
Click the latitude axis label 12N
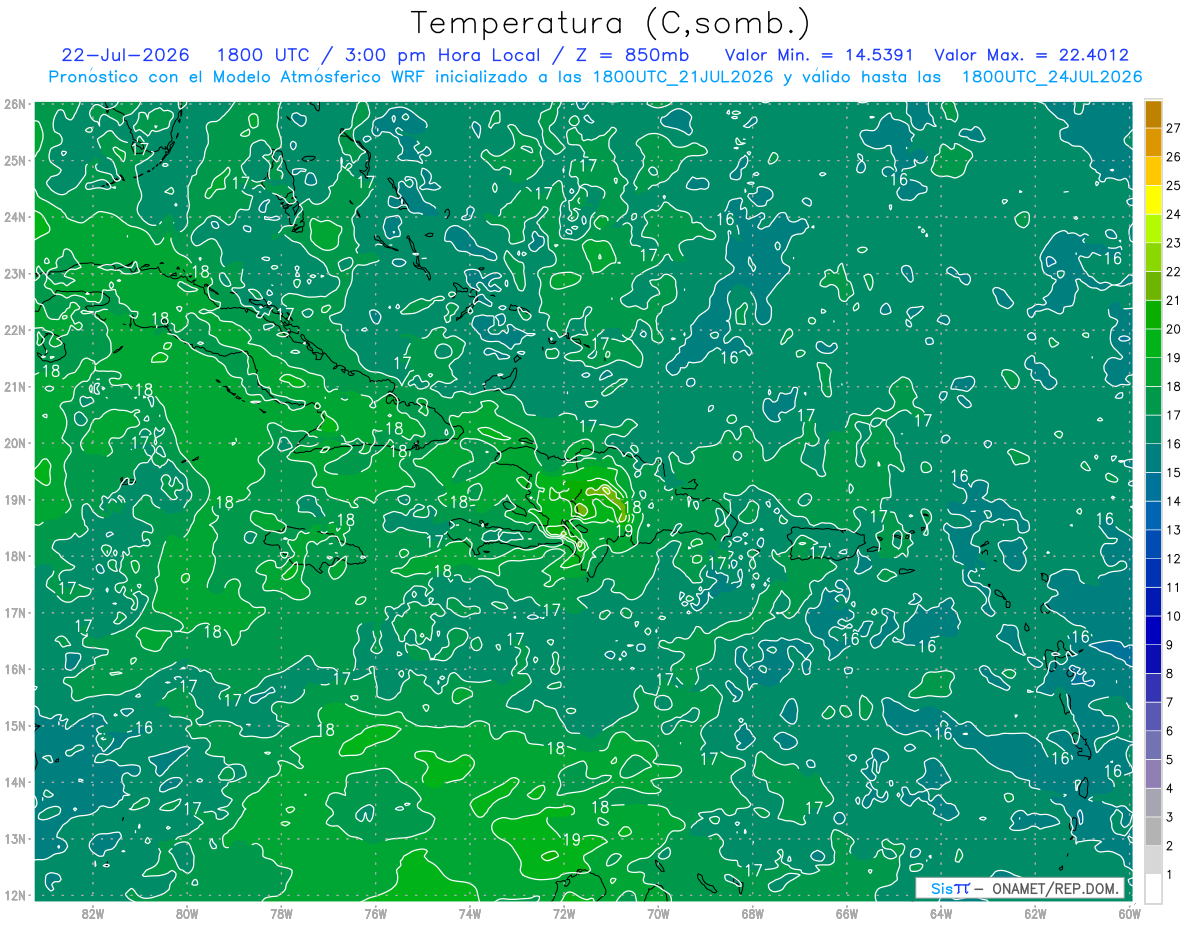click(14, 895)
